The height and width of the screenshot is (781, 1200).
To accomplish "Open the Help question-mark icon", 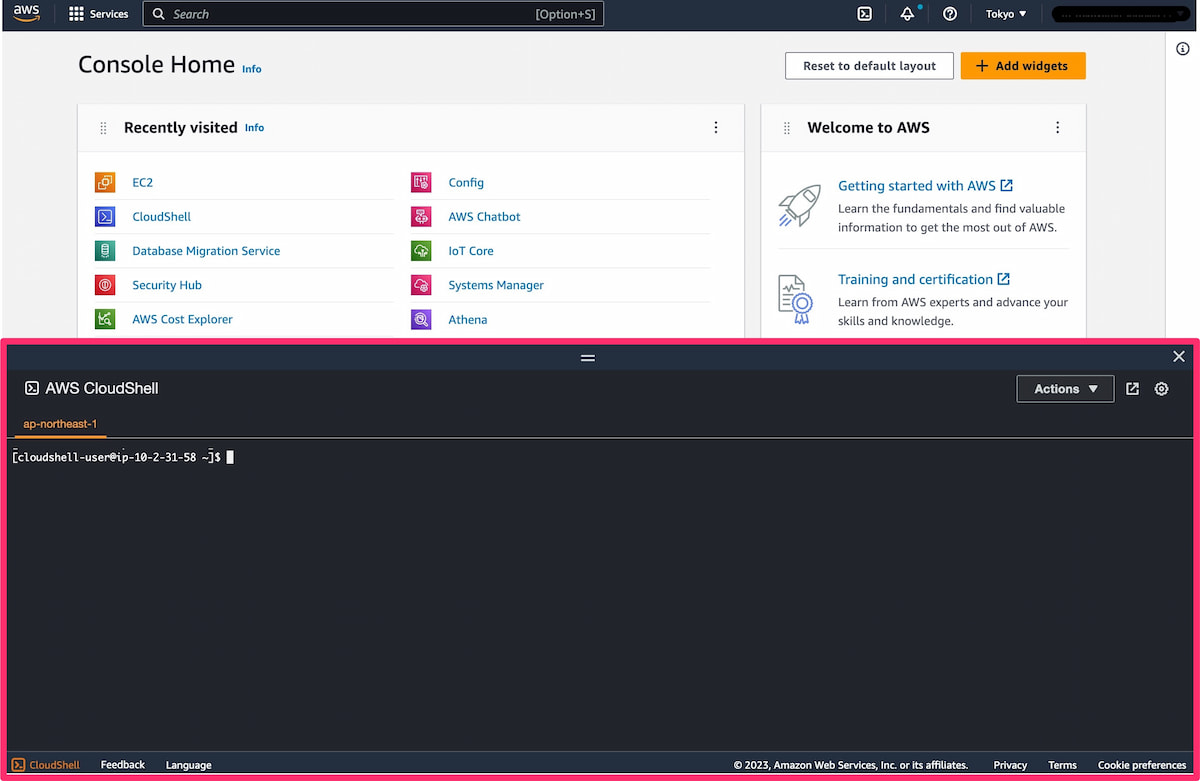I will click(x=949, y=14).
